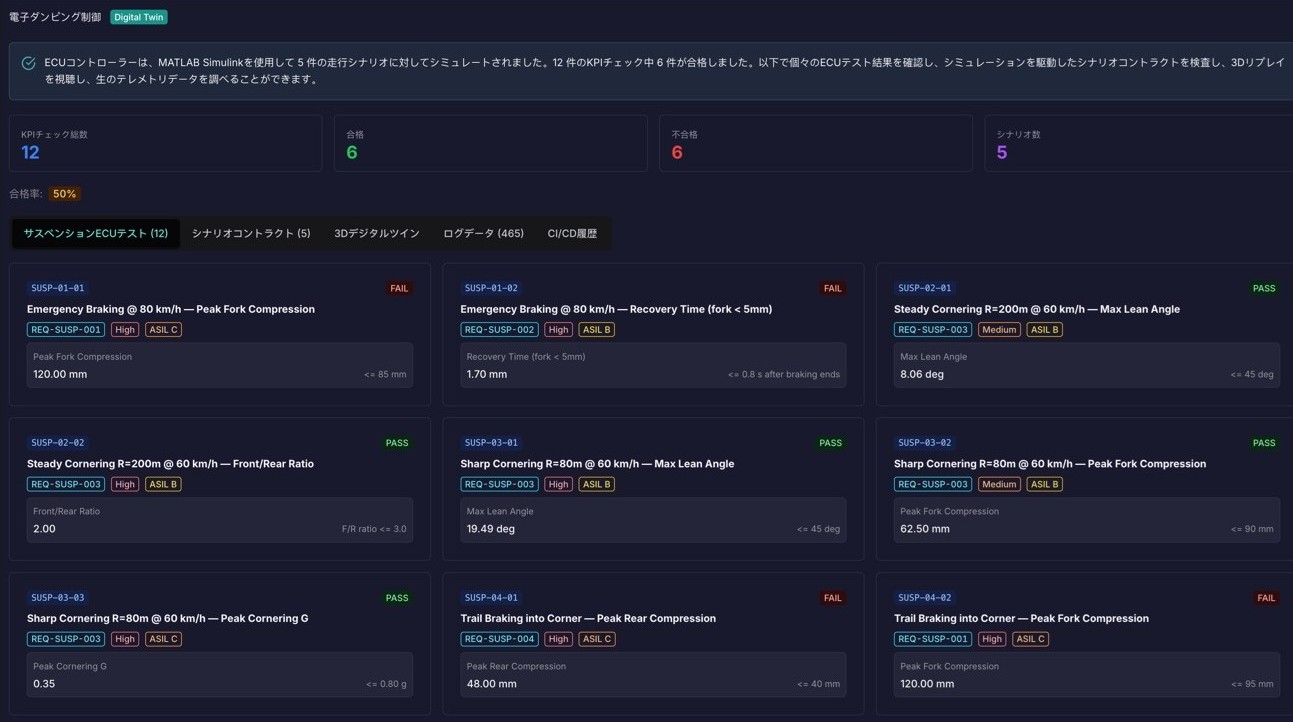Select the 合格 stat card label
Image resolution: width=1293 pixels, height=722 pixels.
pyautogui.click(x=355, y=134)
